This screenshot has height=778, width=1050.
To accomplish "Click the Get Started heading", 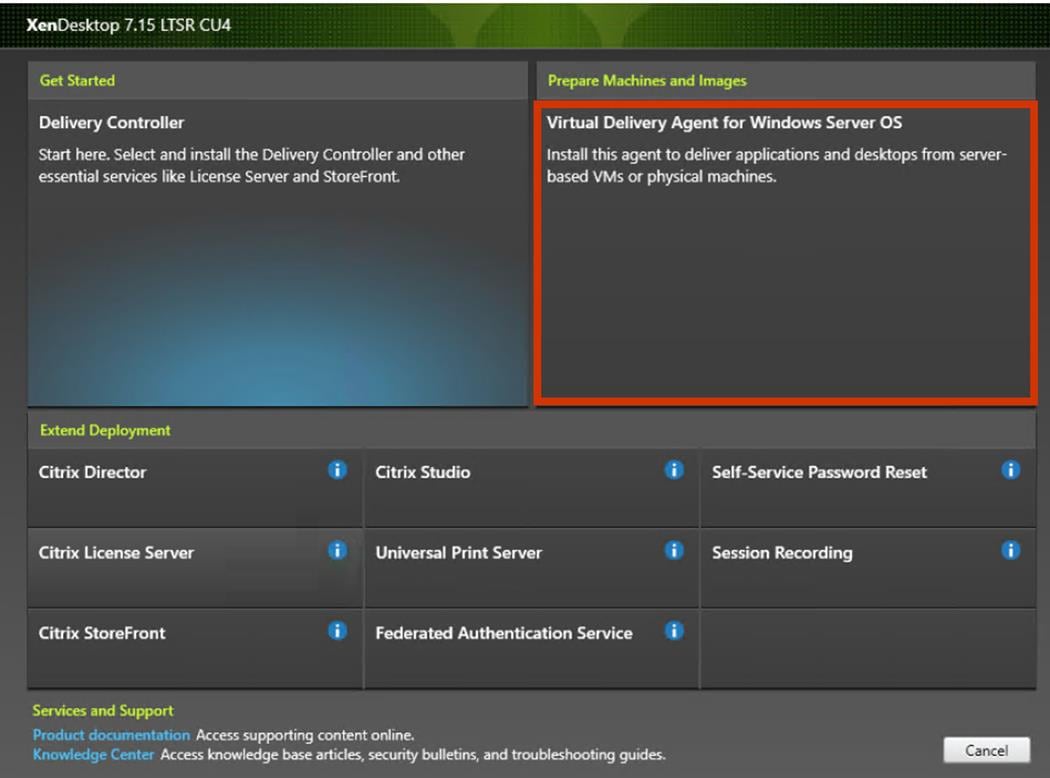I will pos(77,80).
